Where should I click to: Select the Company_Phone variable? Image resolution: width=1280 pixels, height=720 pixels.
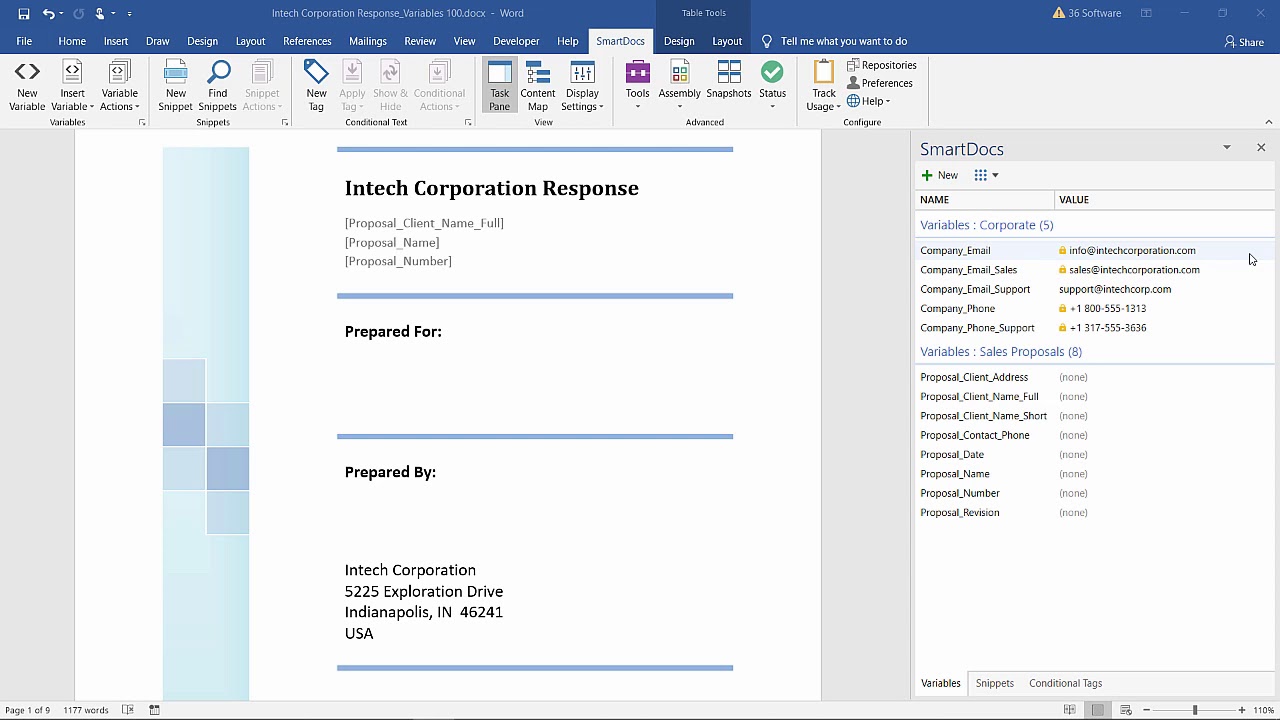coord(1095,308)
